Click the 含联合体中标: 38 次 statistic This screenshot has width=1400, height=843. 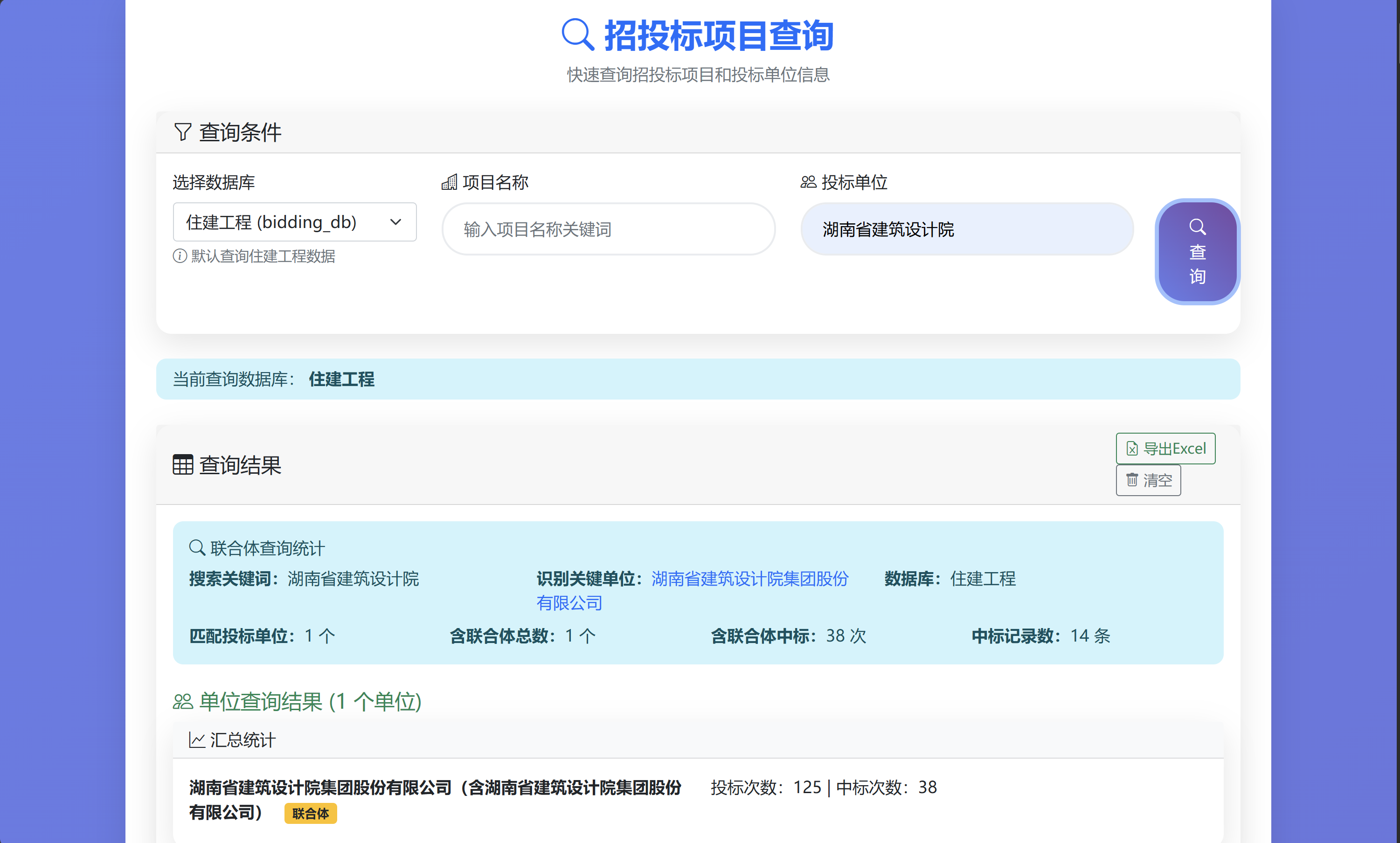[789, 636]
